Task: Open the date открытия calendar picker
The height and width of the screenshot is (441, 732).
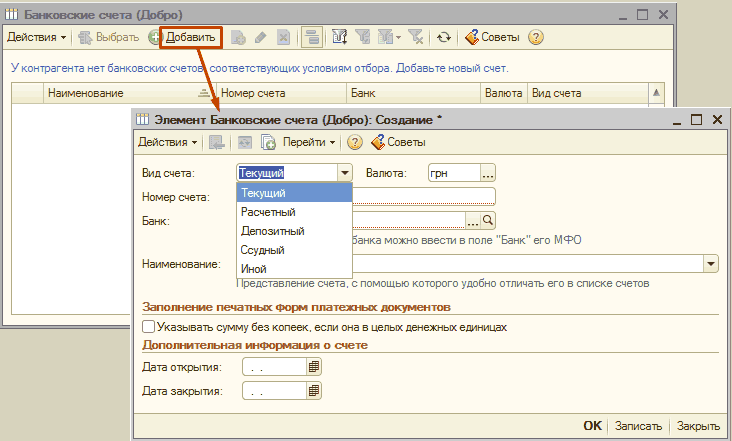Action: click(314, 367)
